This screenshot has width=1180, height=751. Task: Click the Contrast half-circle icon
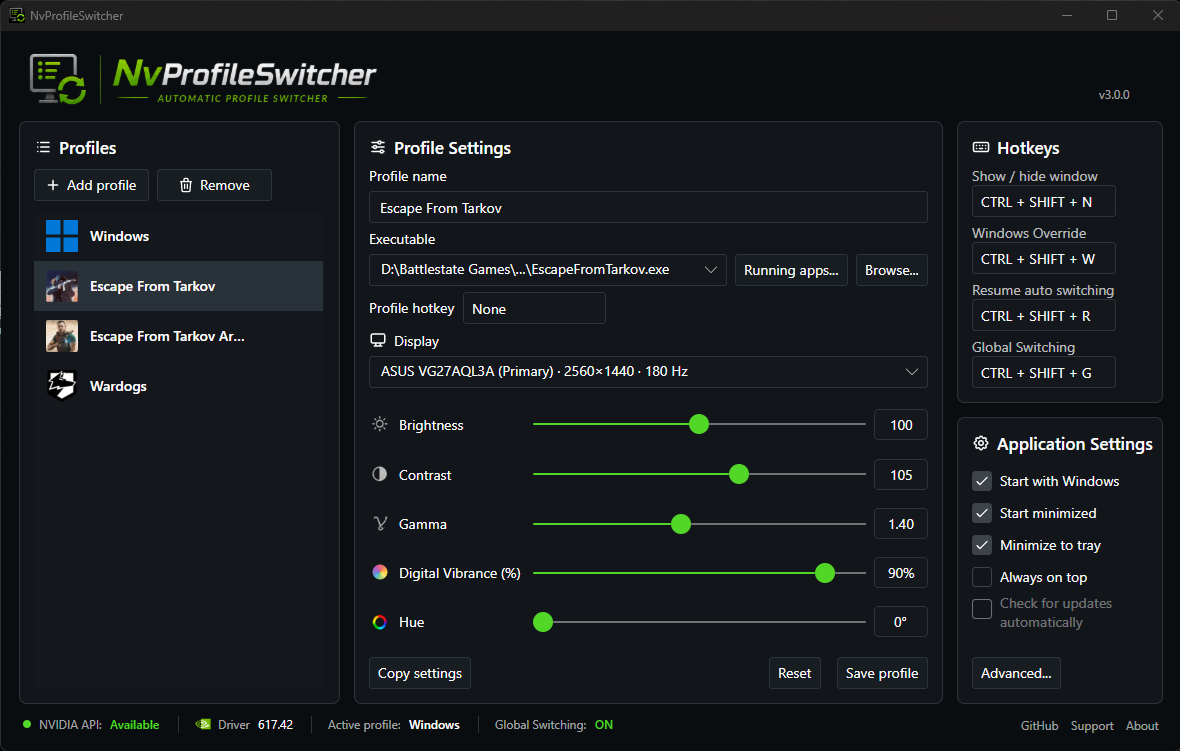point(380,474)
